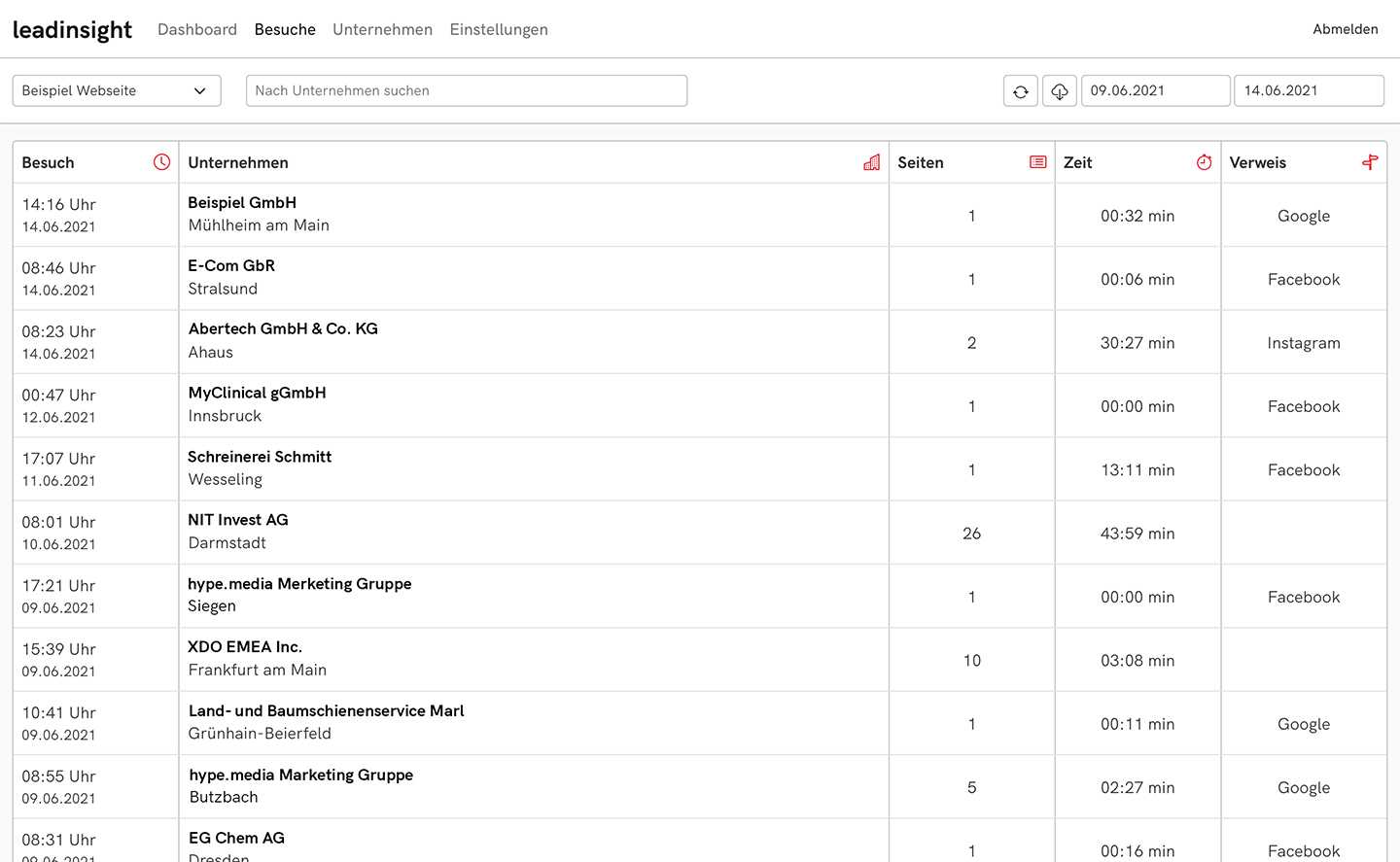Click Google referrer for Land- und Baumschienenservice
Viewport: 1400px width, 862px height.
point(1304,724)
